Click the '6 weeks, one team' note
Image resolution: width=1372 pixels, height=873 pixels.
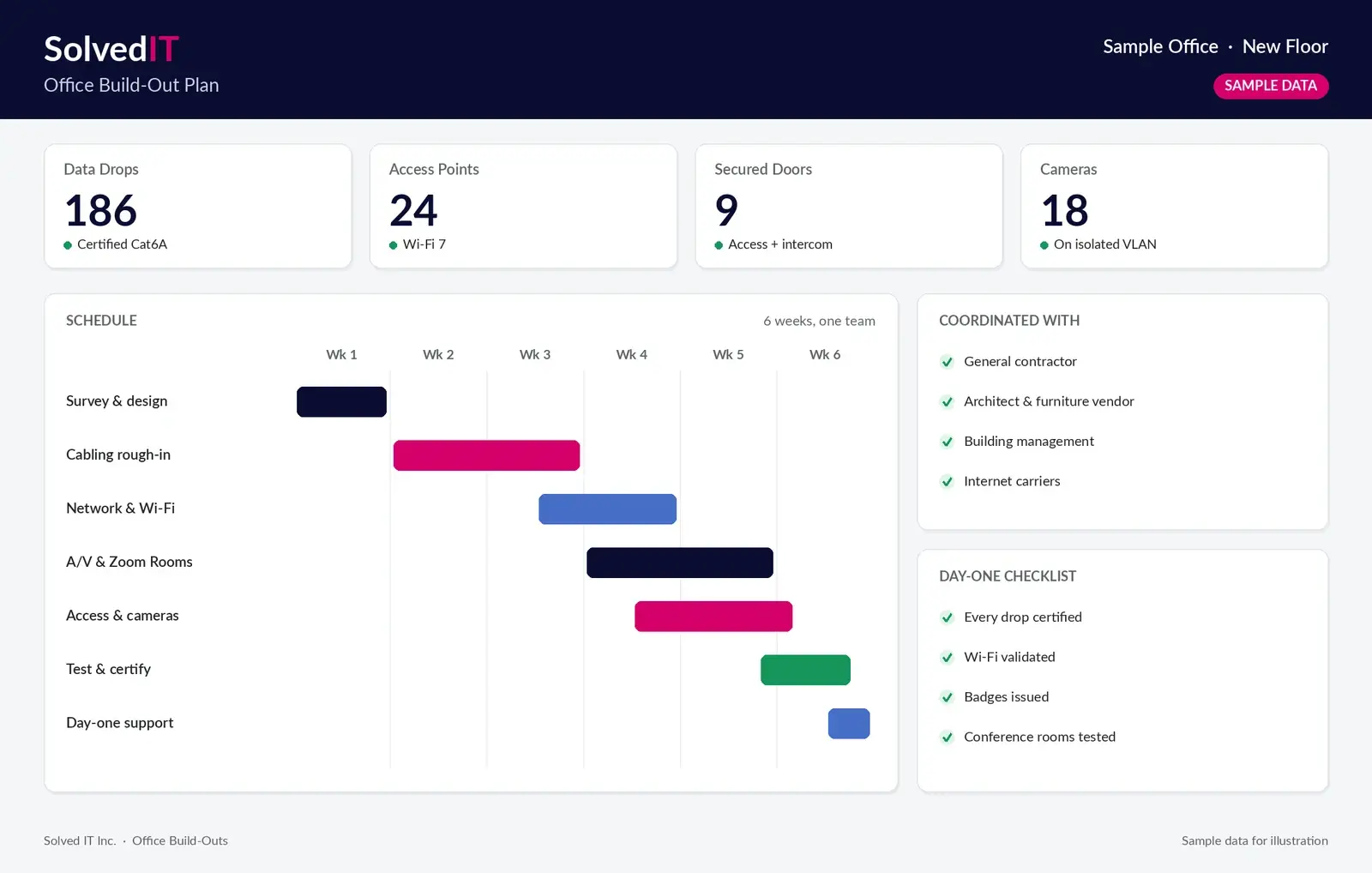point(820,321)
